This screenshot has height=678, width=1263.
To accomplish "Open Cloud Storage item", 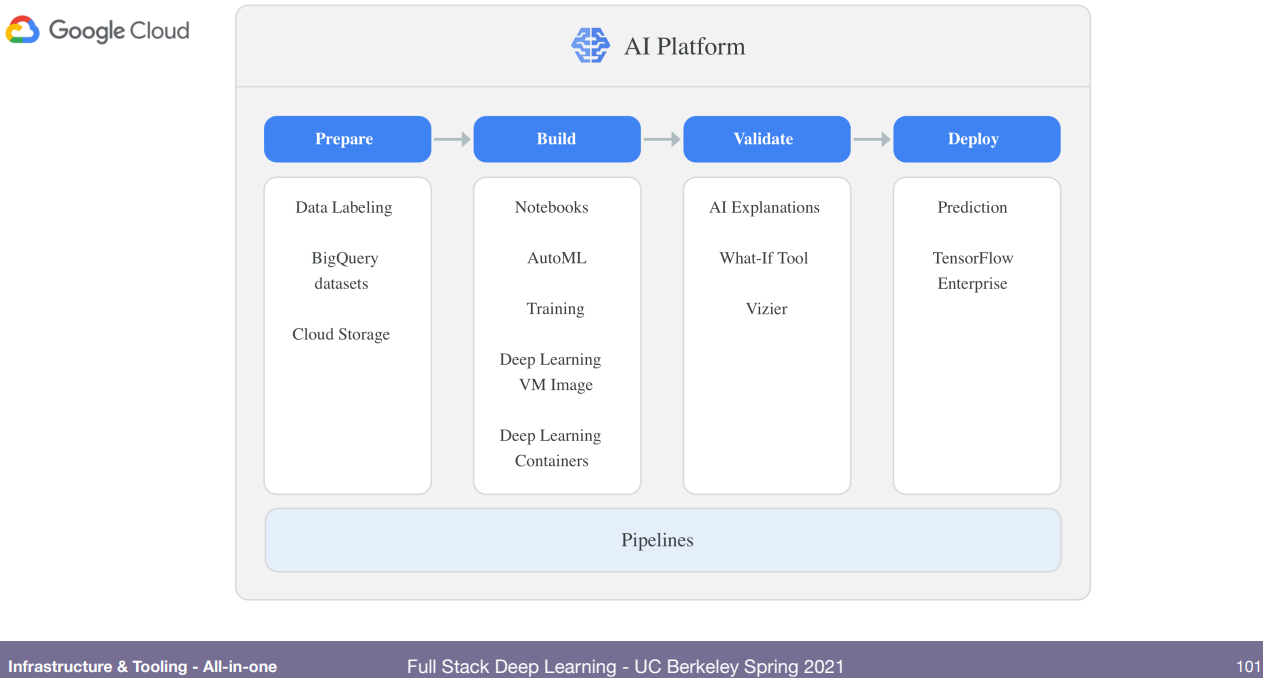I will coord(341,334).
